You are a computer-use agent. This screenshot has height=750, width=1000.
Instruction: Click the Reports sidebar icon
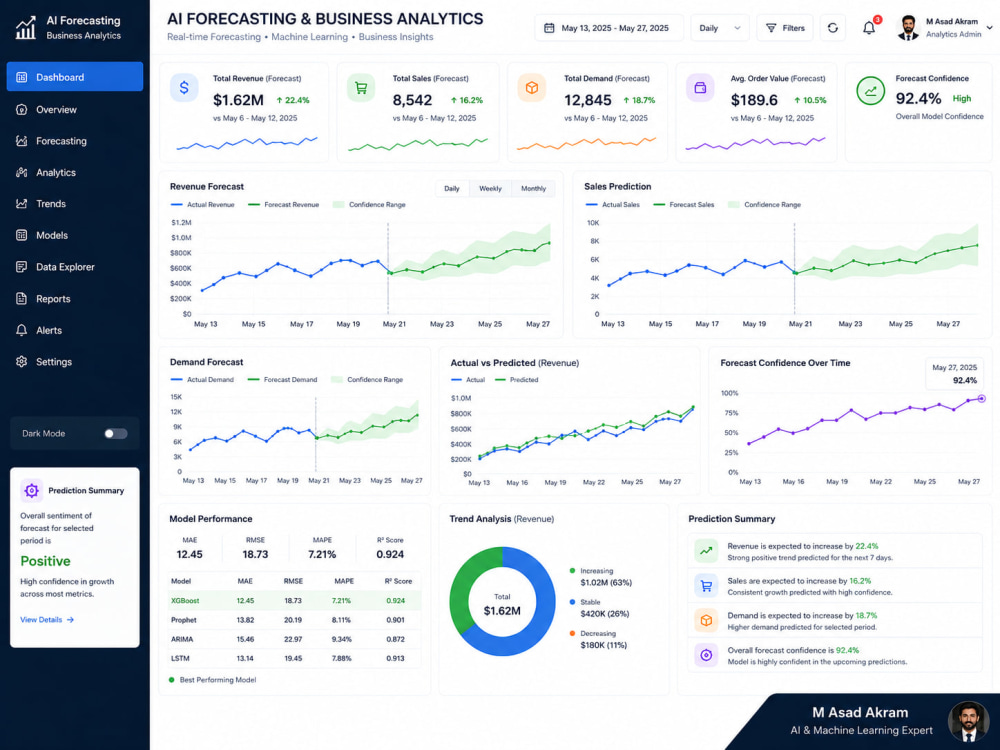tap(22, 298)
